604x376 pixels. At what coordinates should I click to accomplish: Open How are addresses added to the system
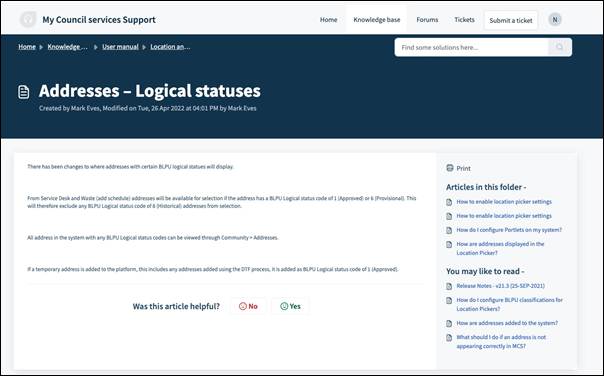(x=507, y=323)
